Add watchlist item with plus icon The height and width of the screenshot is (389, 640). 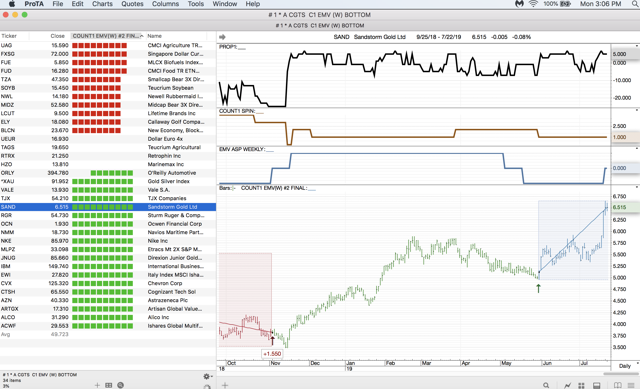click(x=97, y=385)
